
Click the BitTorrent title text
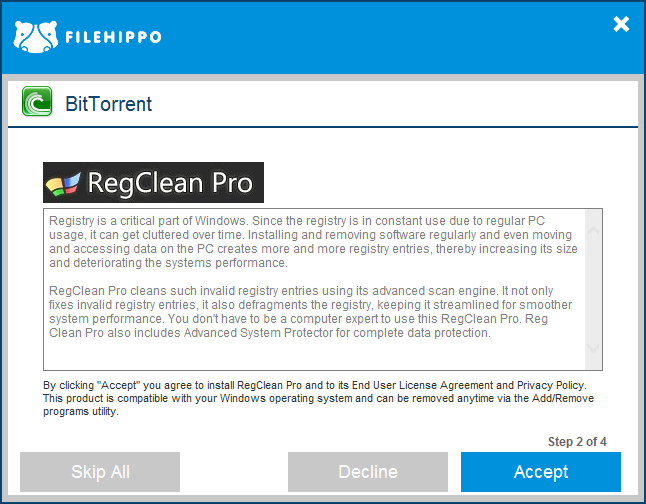(109, 104)
